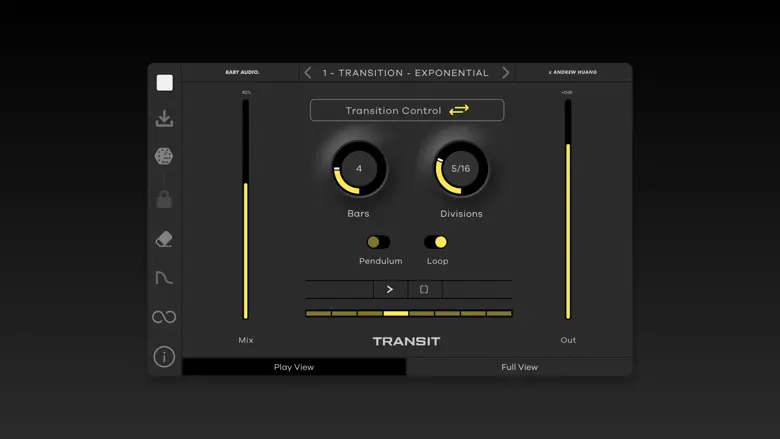
Task: Click the bracket loop region button
Action: (x=424, y=289)
